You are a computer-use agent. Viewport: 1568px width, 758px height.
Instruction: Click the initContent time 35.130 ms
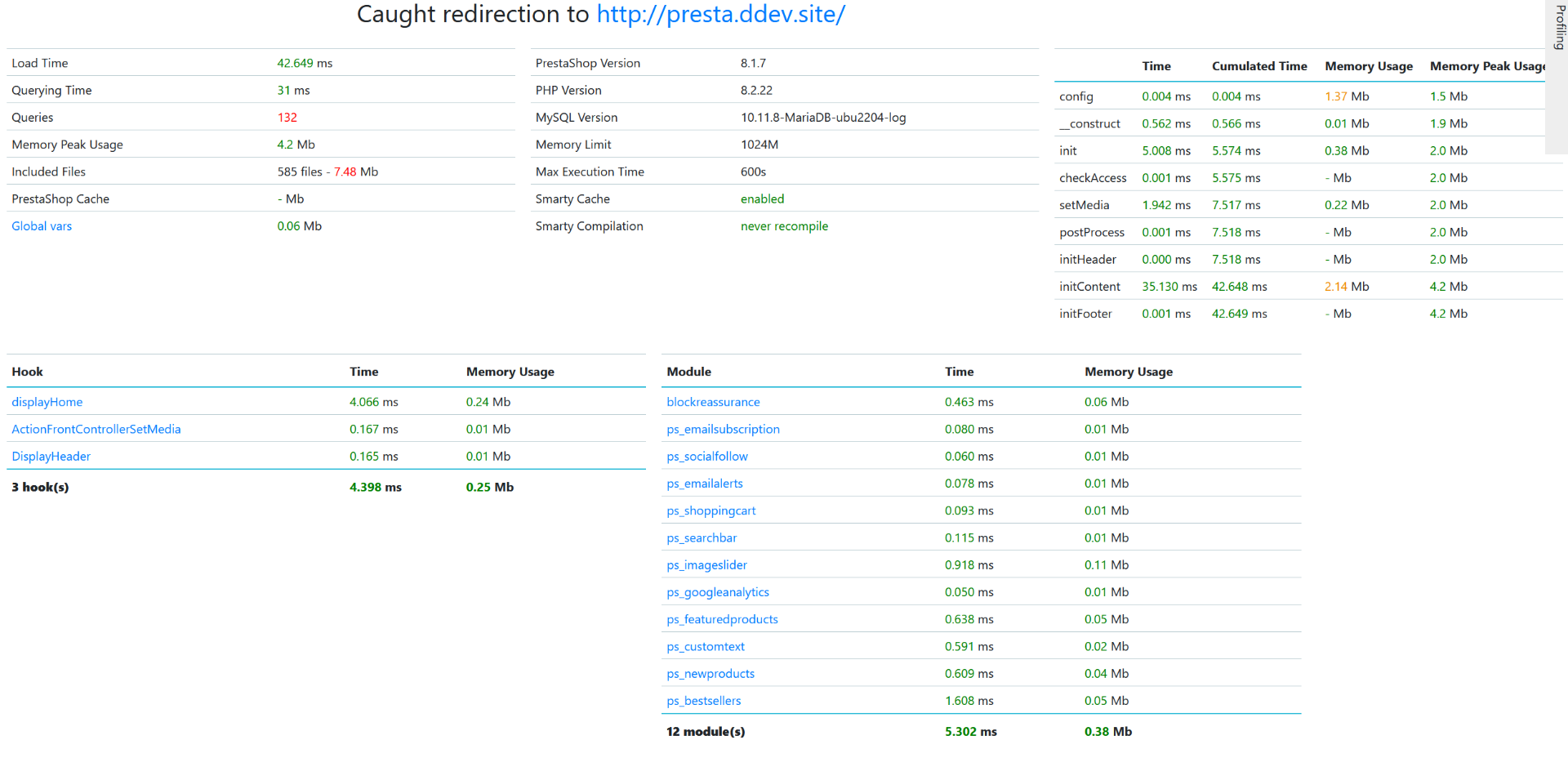[x=1169, y=287]
